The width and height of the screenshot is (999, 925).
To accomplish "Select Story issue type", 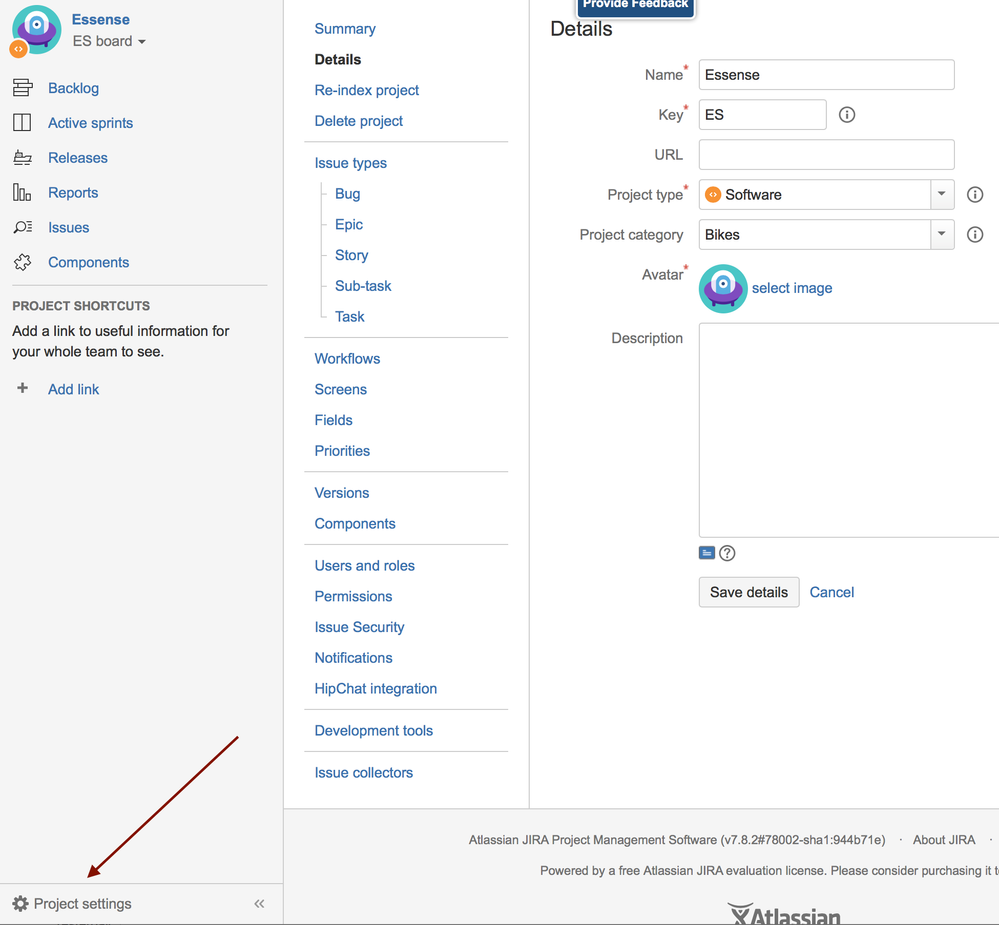I will (x=352, y=255).
